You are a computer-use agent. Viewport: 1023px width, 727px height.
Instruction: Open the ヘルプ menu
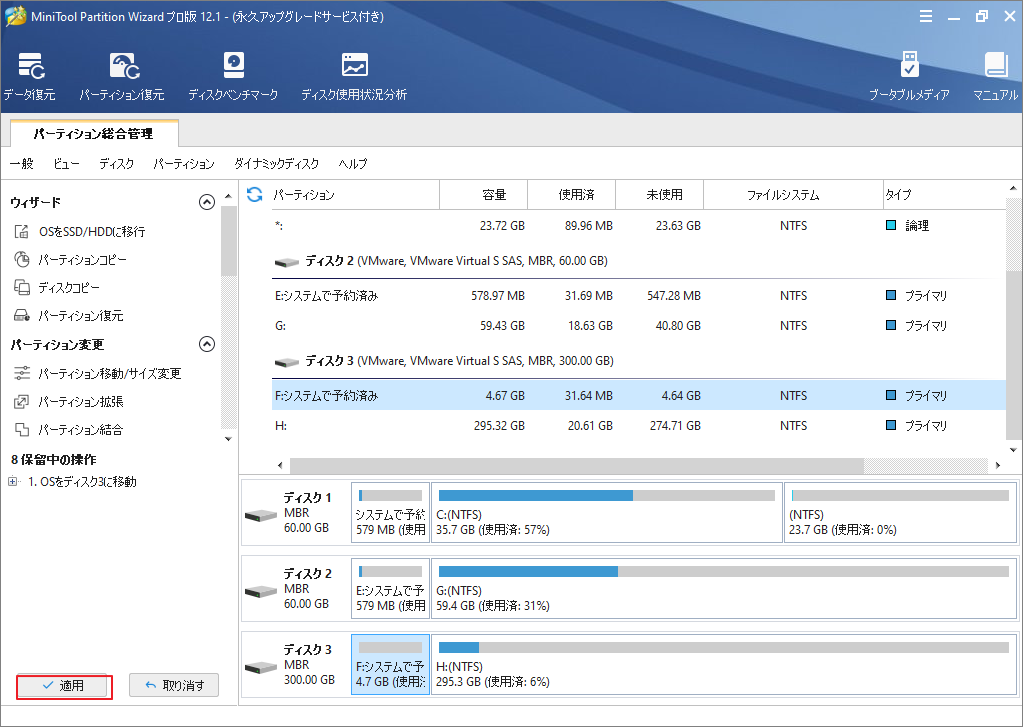click(x=352, y=164)
